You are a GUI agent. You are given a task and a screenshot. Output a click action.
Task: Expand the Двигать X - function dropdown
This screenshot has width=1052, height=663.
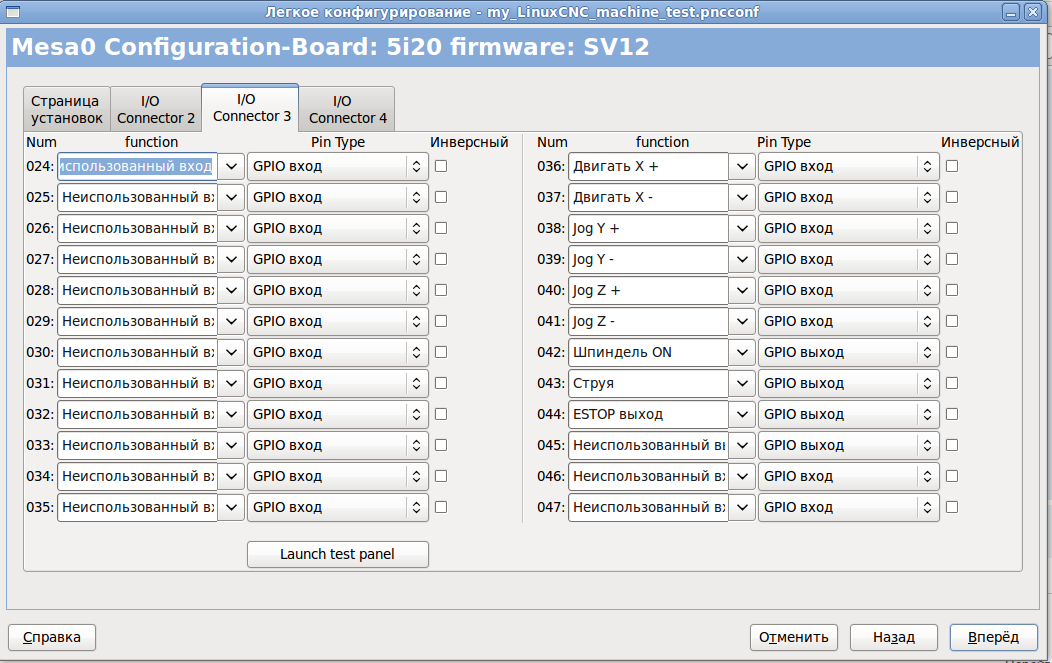(x=742, y=197)
